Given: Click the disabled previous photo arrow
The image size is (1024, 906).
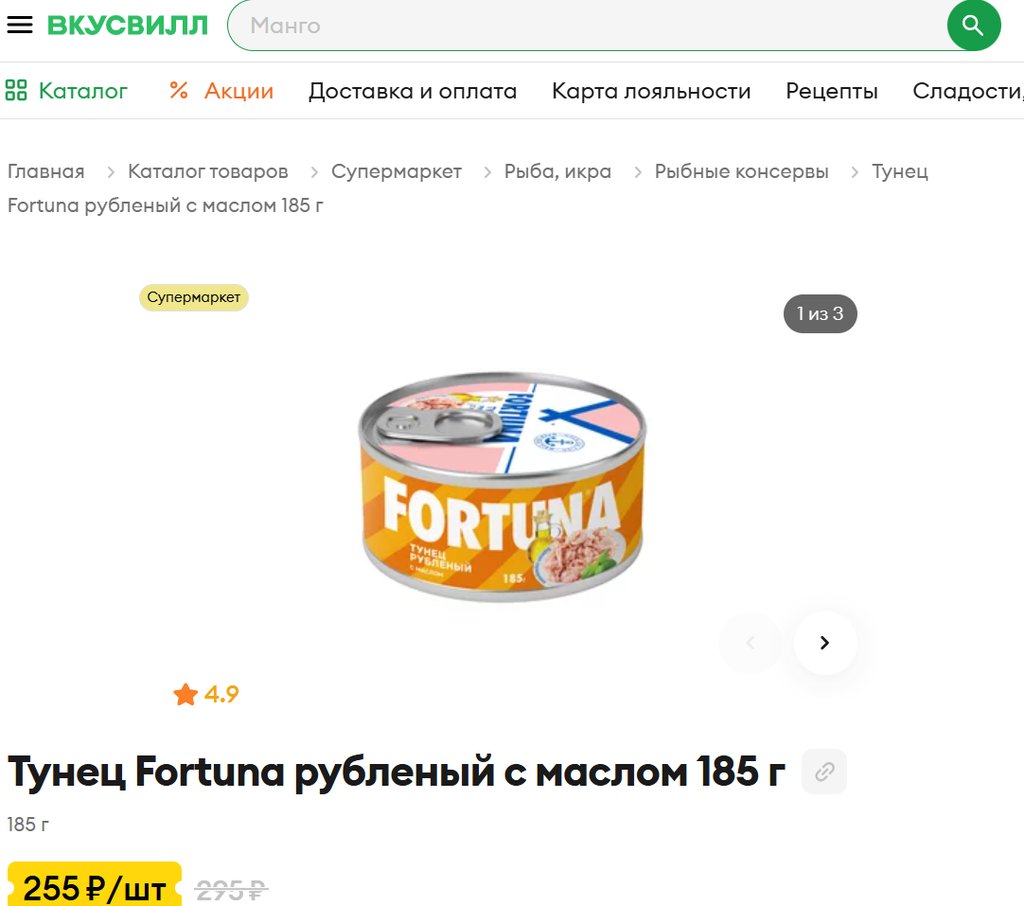Looking at the screenshot, I should click(750, 643).
